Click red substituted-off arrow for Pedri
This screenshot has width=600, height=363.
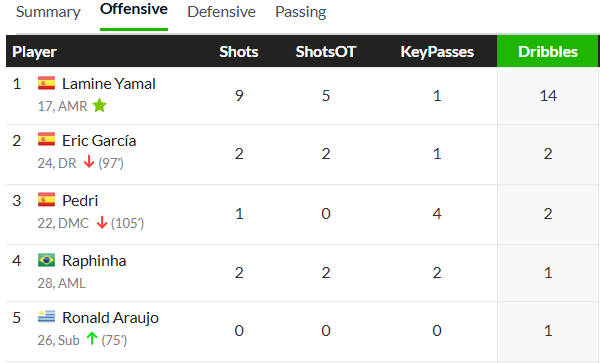(x=102, y=222)
